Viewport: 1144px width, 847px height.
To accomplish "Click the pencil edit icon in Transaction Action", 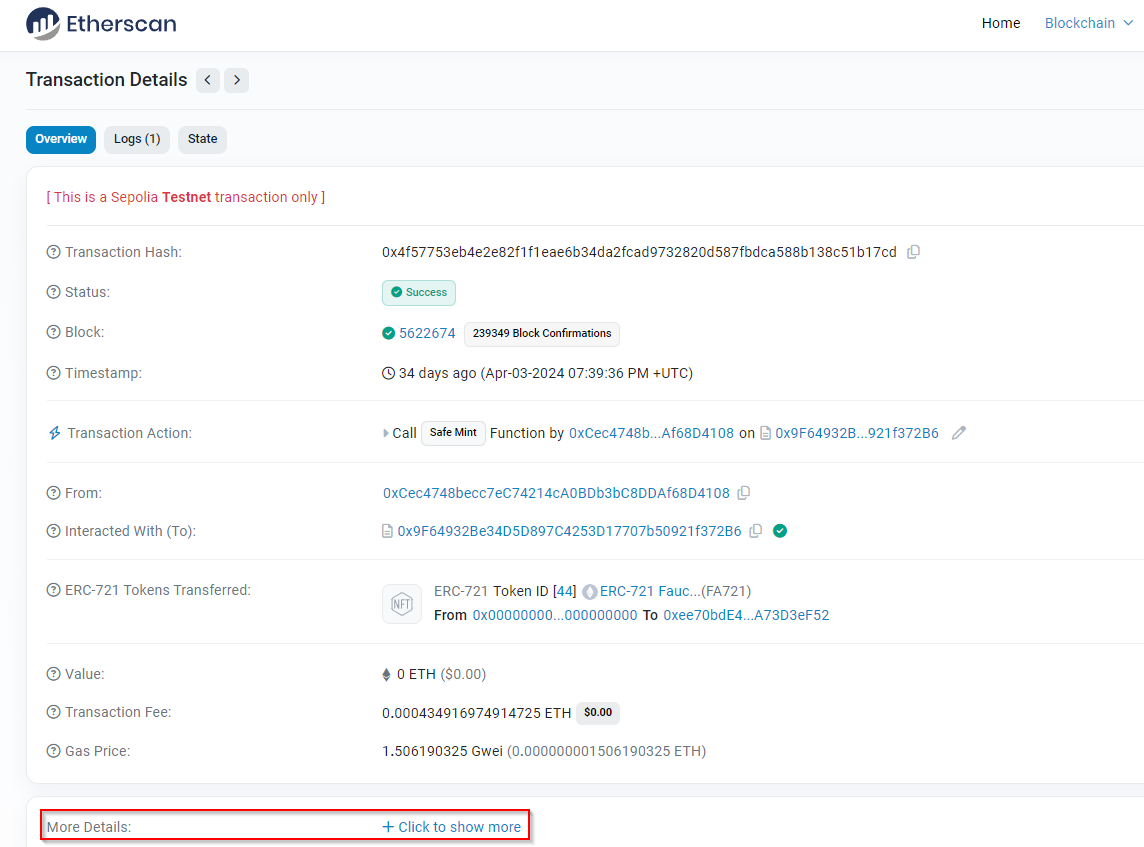I will click(959, 433).
